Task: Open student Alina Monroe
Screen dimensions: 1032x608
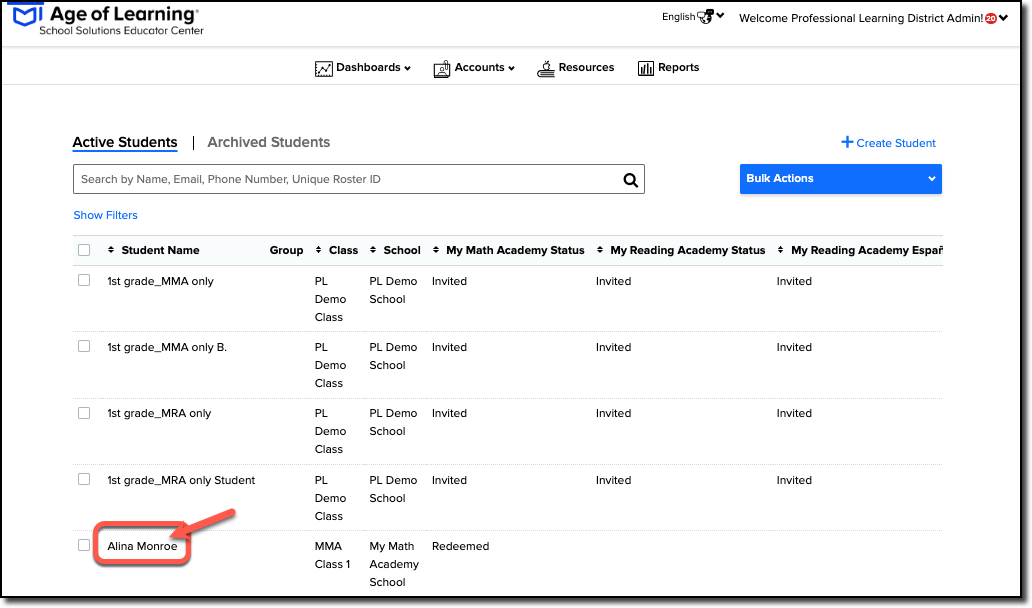Action: pyautogui.click(x=142, y=546)
